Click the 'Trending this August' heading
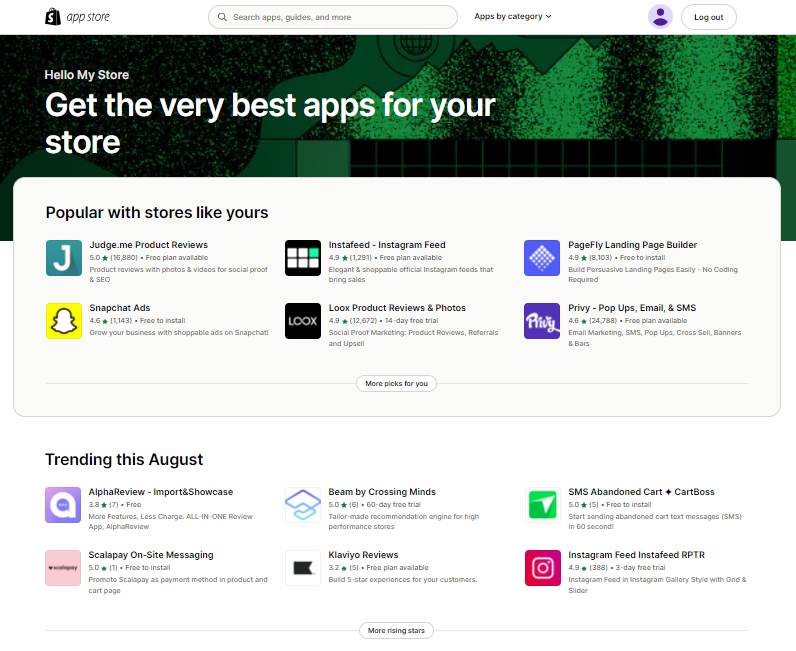The height and width of the screenshot is (651, 796). 124,459
